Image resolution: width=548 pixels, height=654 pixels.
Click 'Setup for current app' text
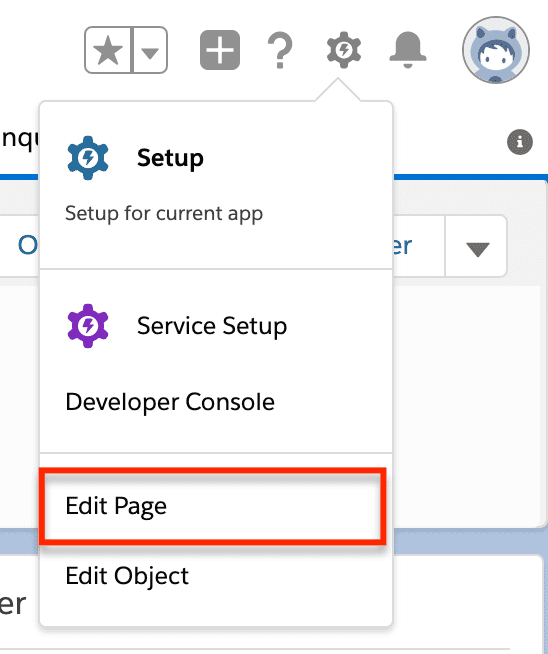pos(164,214)
